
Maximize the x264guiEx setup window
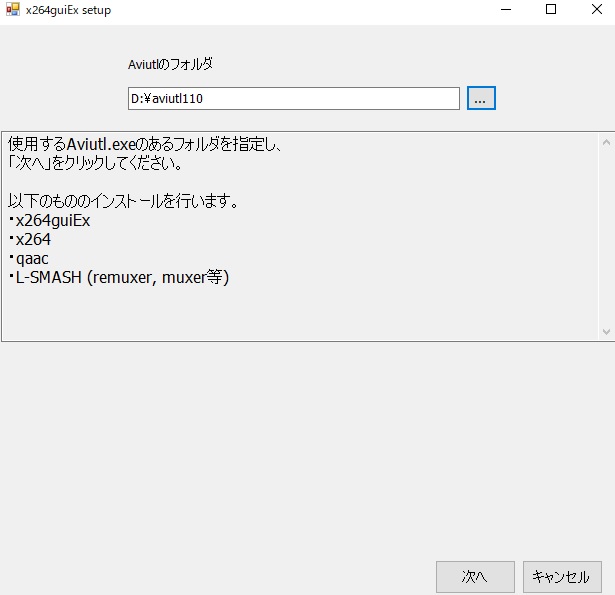point(551,9)
